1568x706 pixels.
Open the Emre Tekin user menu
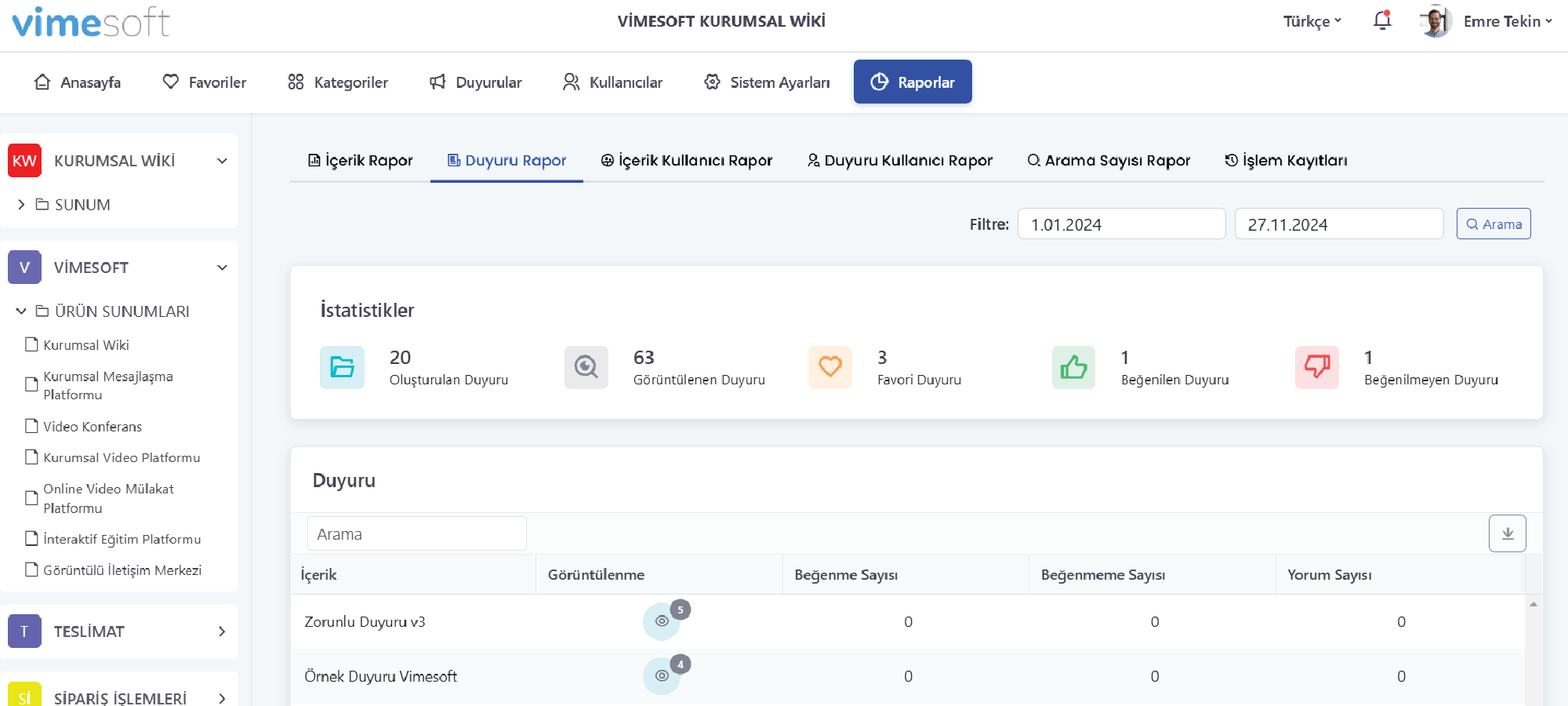tap(1508, 21)
